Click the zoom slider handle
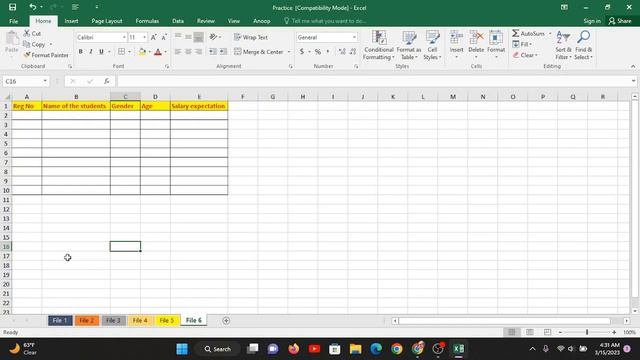This screenshot has height=360, width=640. (x=587, y=332)
